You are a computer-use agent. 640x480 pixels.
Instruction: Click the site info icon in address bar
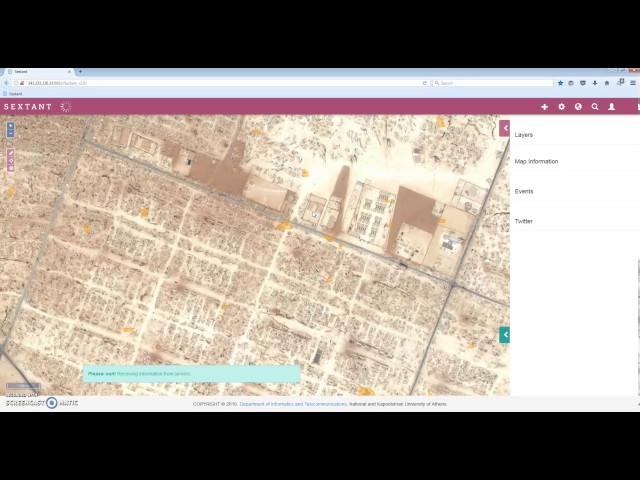point(16,83)
